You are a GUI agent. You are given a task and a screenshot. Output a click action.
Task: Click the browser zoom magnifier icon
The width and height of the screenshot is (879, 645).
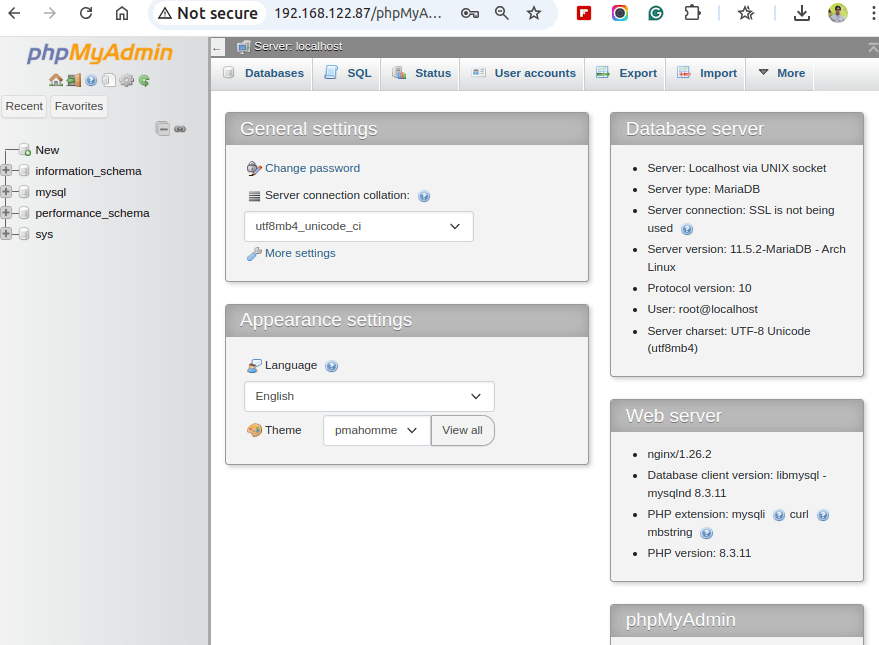point(502,13)
